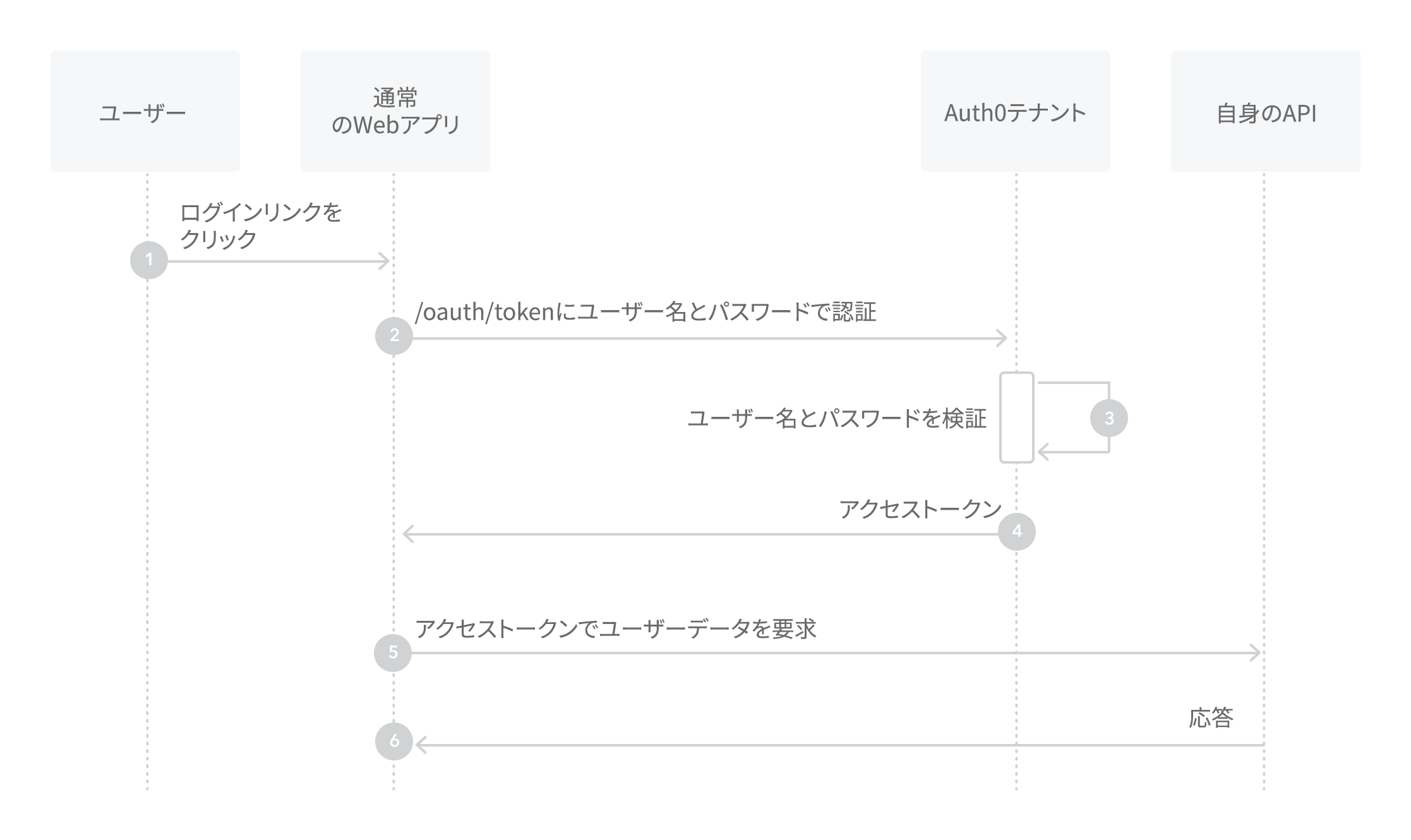Click the アクセストークン return message label
1411x840 pixels.
click(920, 509)
